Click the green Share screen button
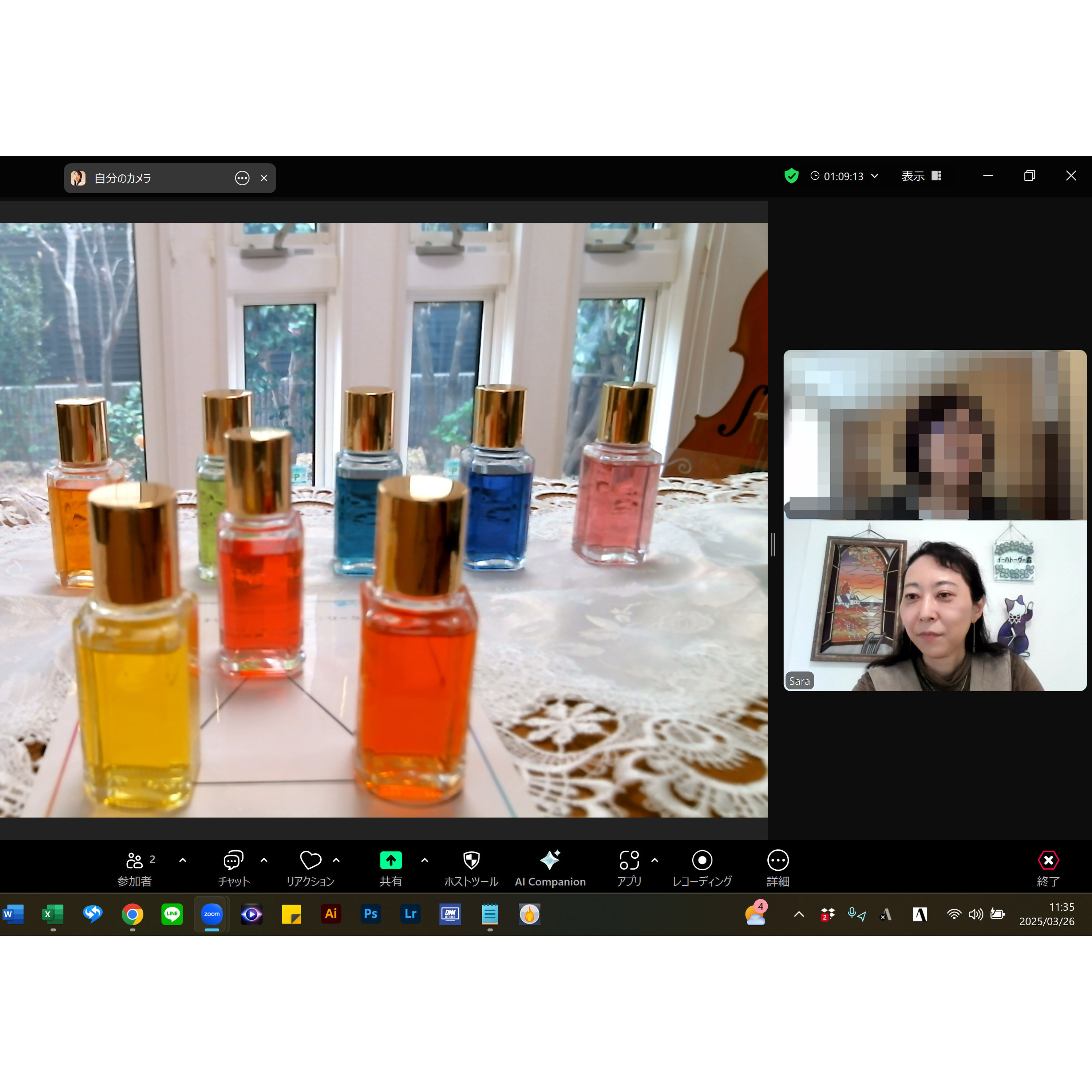The width and height of the screenshot is (1092, 1092). pos(391,860)
